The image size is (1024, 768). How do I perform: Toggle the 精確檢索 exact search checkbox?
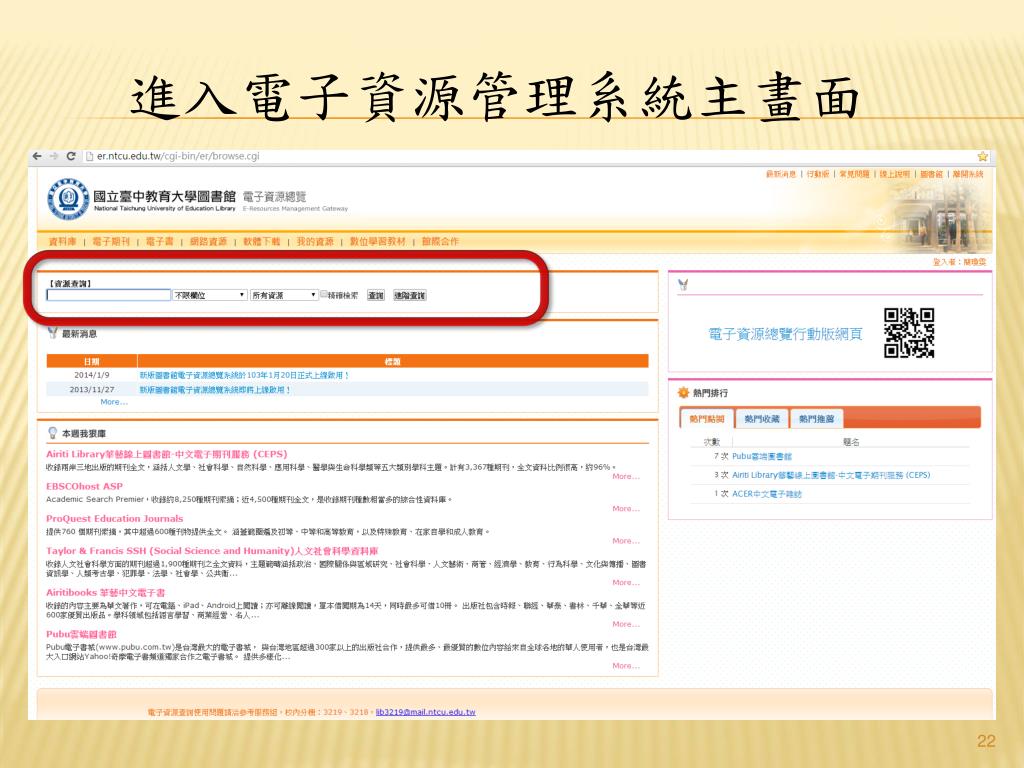323,295
